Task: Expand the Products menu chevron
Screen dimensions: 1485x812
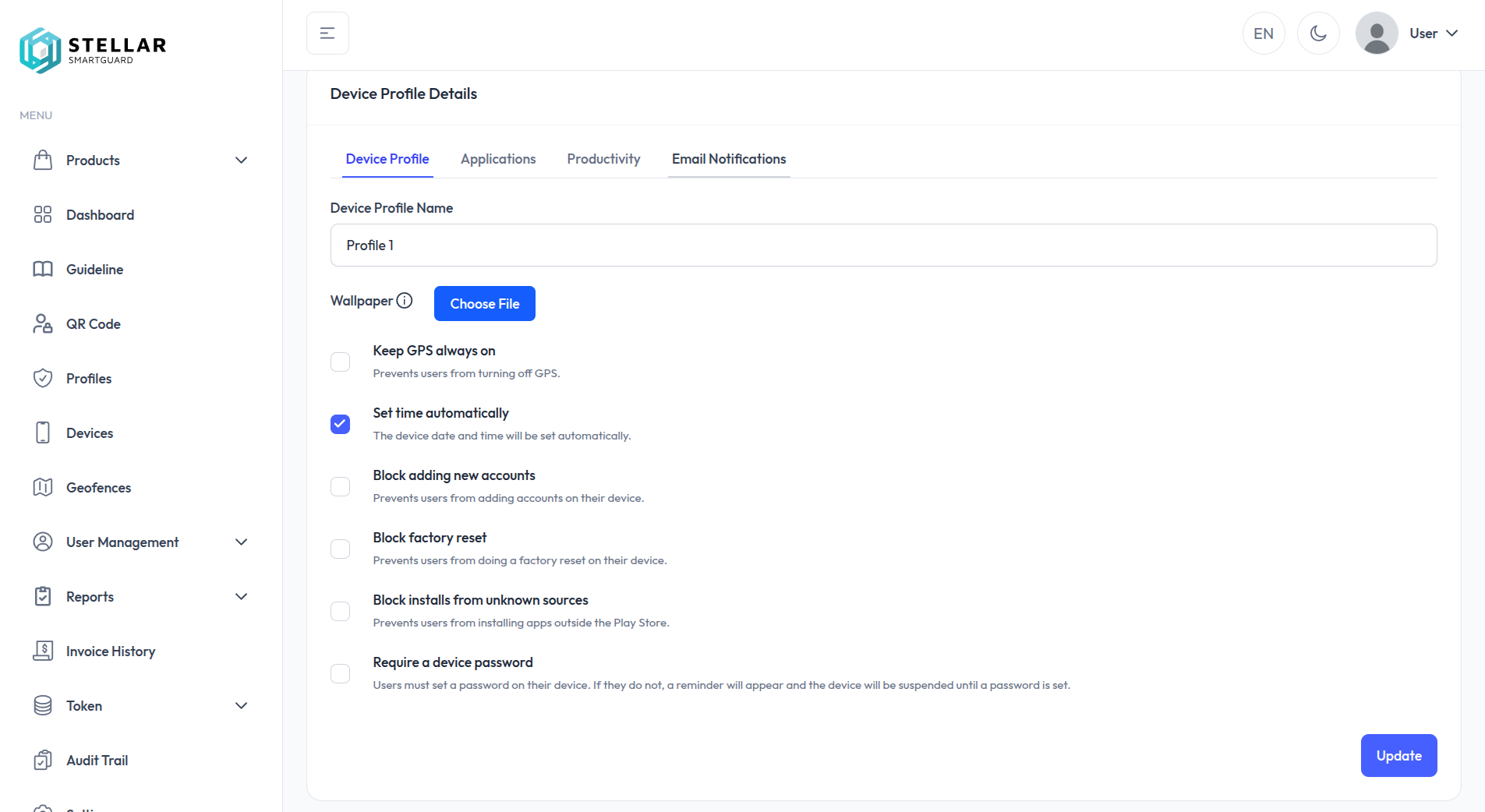Action: tap(242, 161)
